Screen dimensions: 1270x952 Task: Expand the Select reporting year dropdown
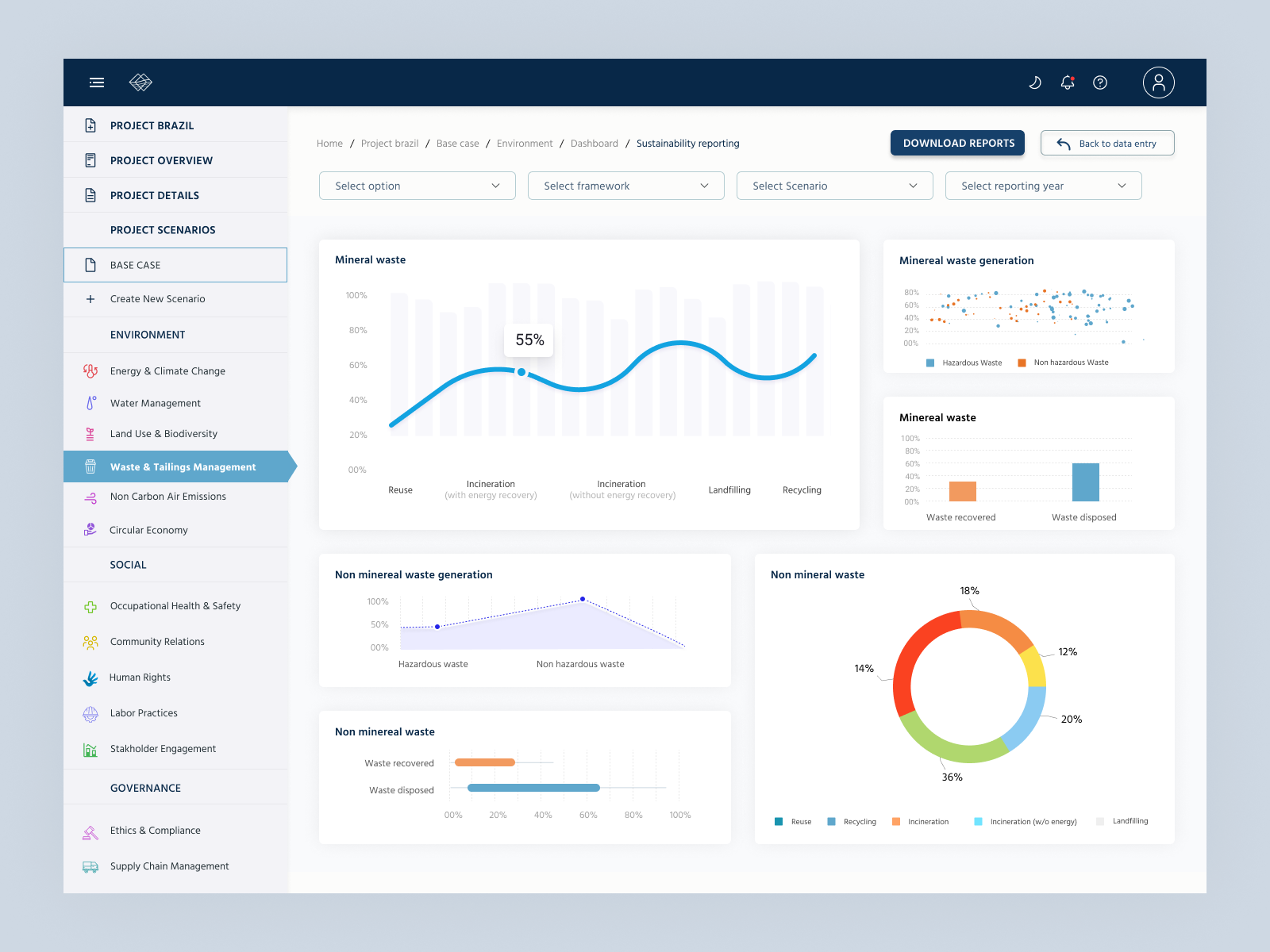[x=1043, y=186]
